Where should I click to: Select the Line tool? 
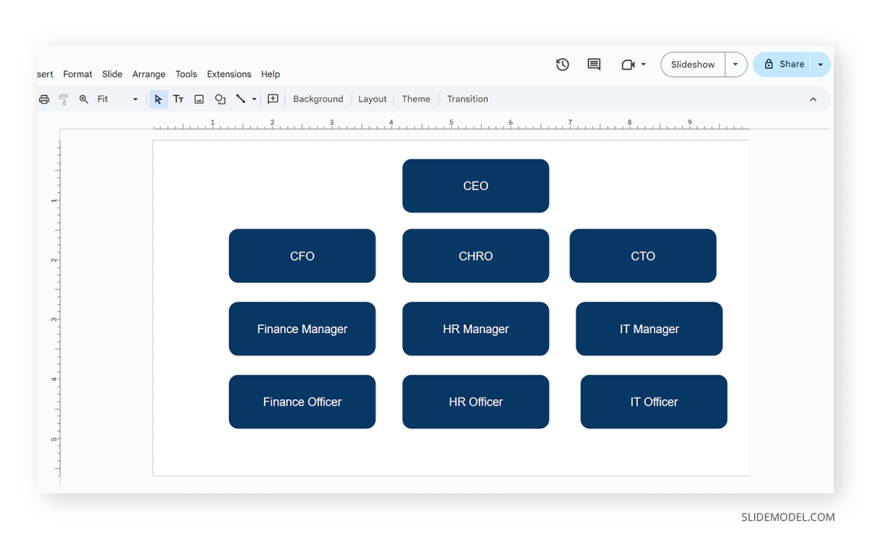coord(240,99)
